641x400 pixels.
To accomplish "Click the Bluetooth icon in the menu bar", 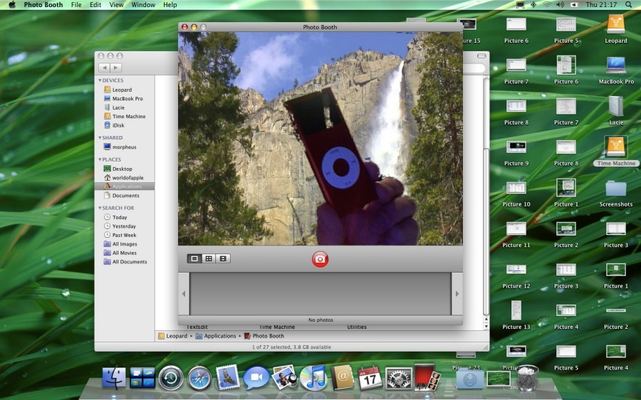I will [x=533, y=5].
